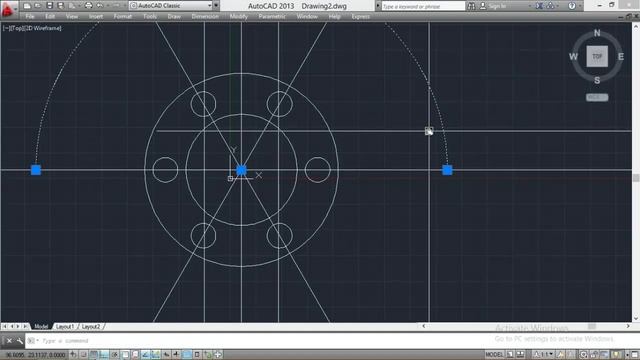This screenshot has width=640, height=360.
Task: Click the Infer Constraints status bar icon
Action: pyautogui.click(x=72, y=354)
